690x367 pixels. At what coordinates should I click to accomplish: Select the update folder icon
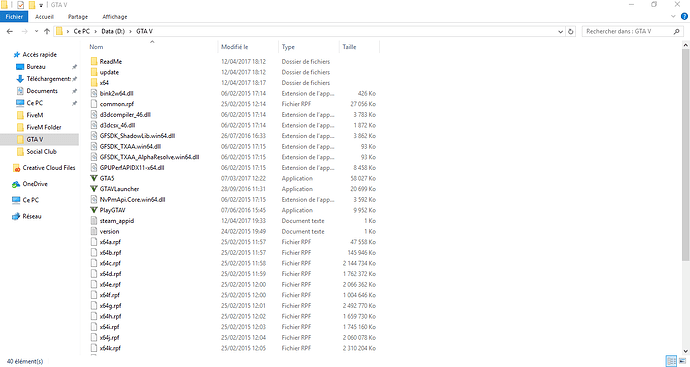pyautogui.click(x=94, y=72)
